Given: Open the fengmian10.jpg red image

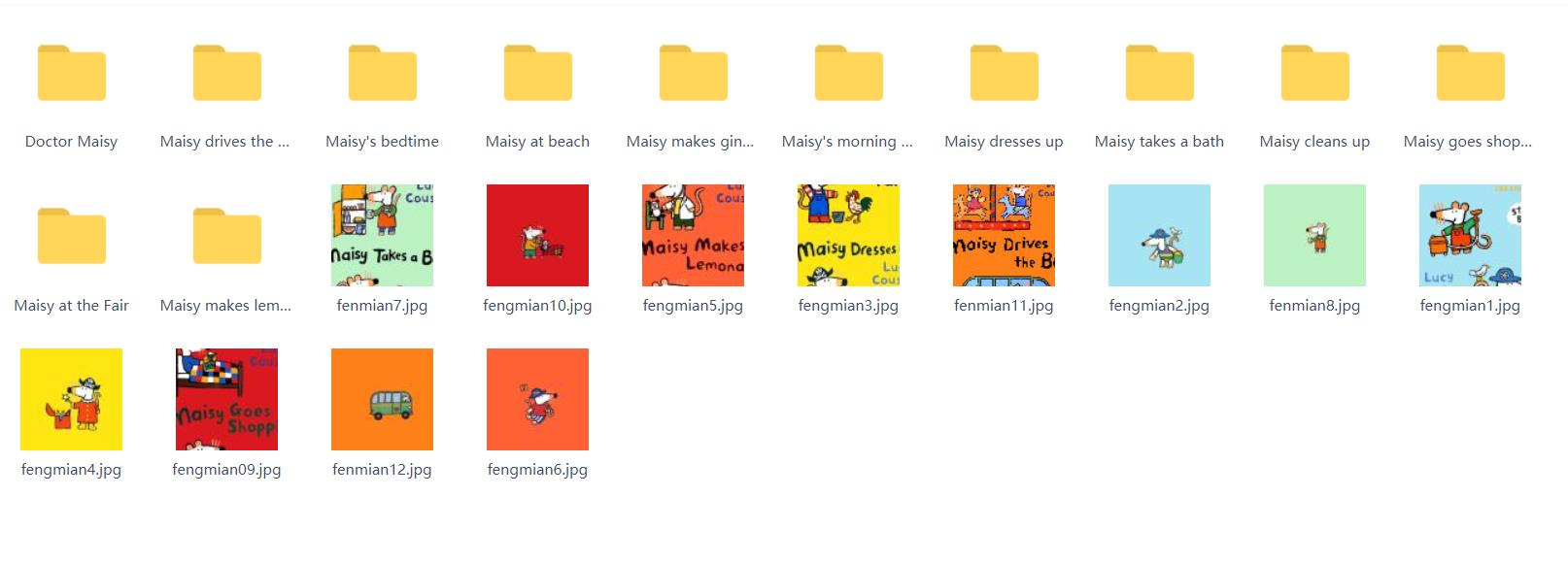Looking at the screenshot, I should click(x=537, y=235).
